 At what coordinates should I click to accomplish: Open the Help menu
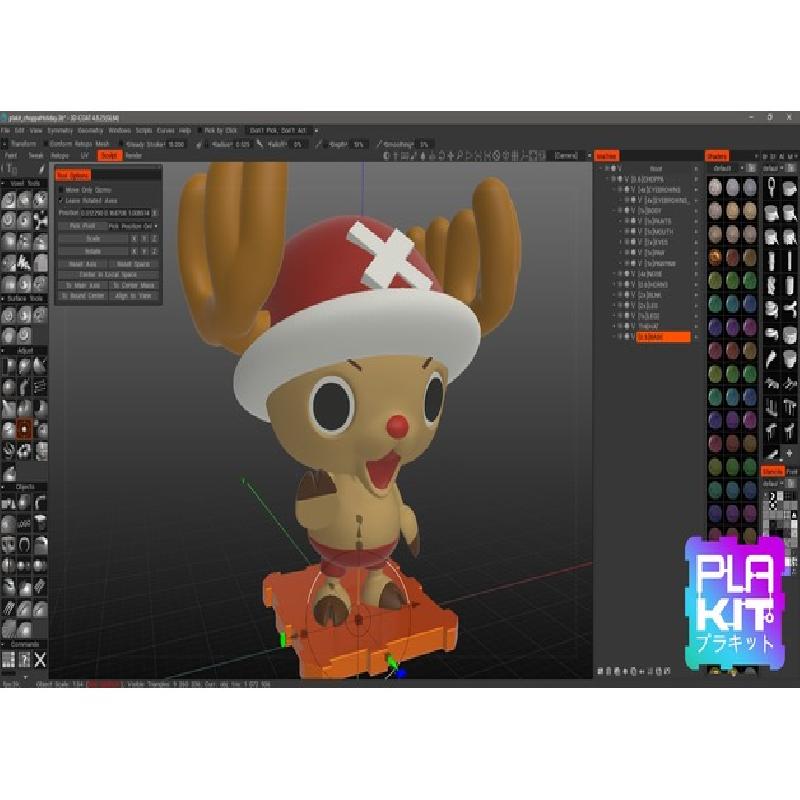185,131
